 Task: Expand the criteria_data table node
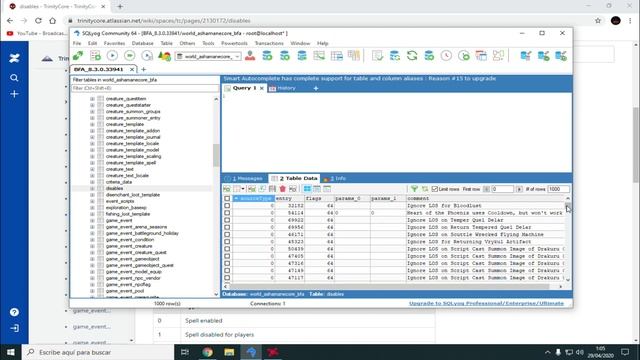[92, 182]
